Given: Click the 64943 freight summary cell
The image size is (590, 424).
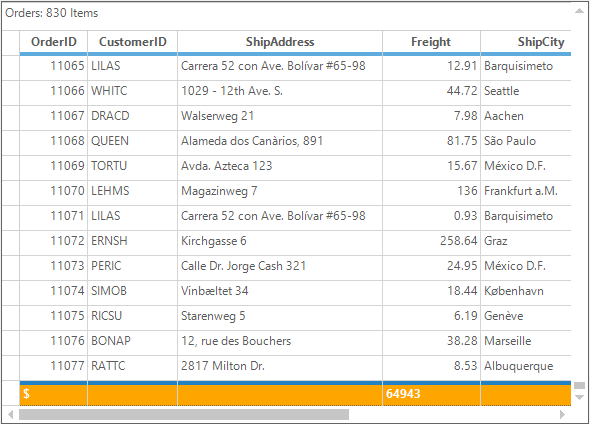Looking at the screenshot, I should [431, 395].
